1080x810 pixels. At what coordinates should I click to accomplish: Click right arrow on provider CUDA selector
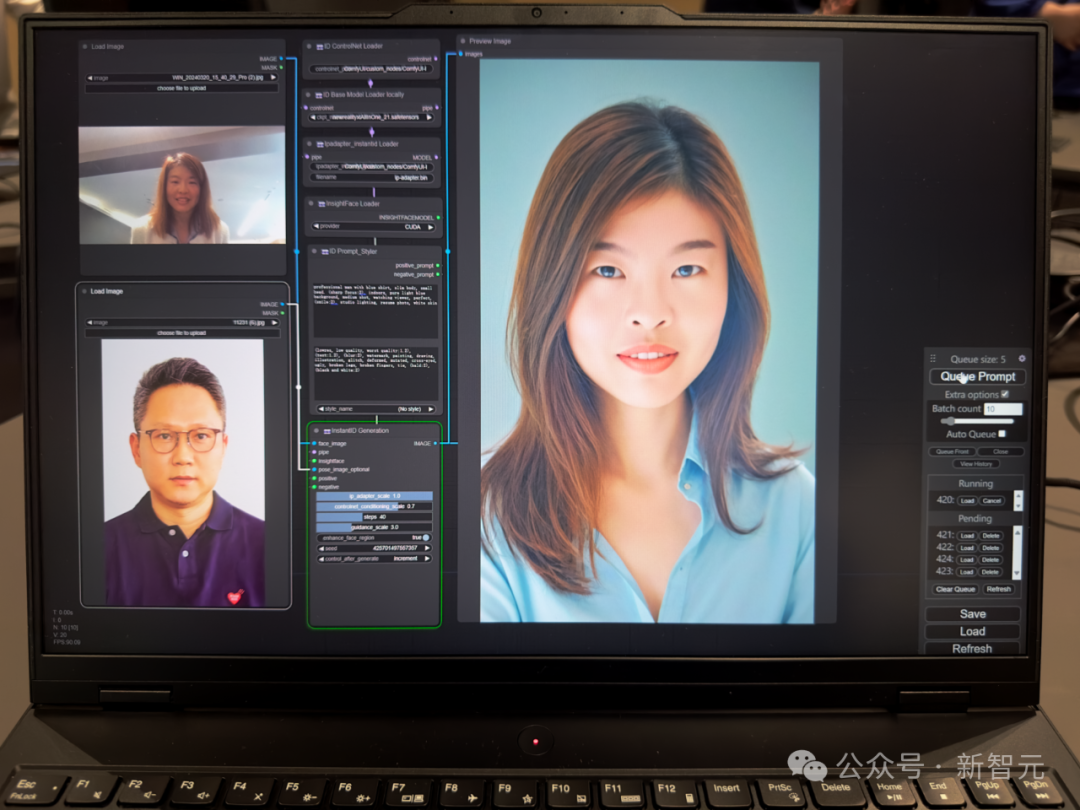(432, 226)
